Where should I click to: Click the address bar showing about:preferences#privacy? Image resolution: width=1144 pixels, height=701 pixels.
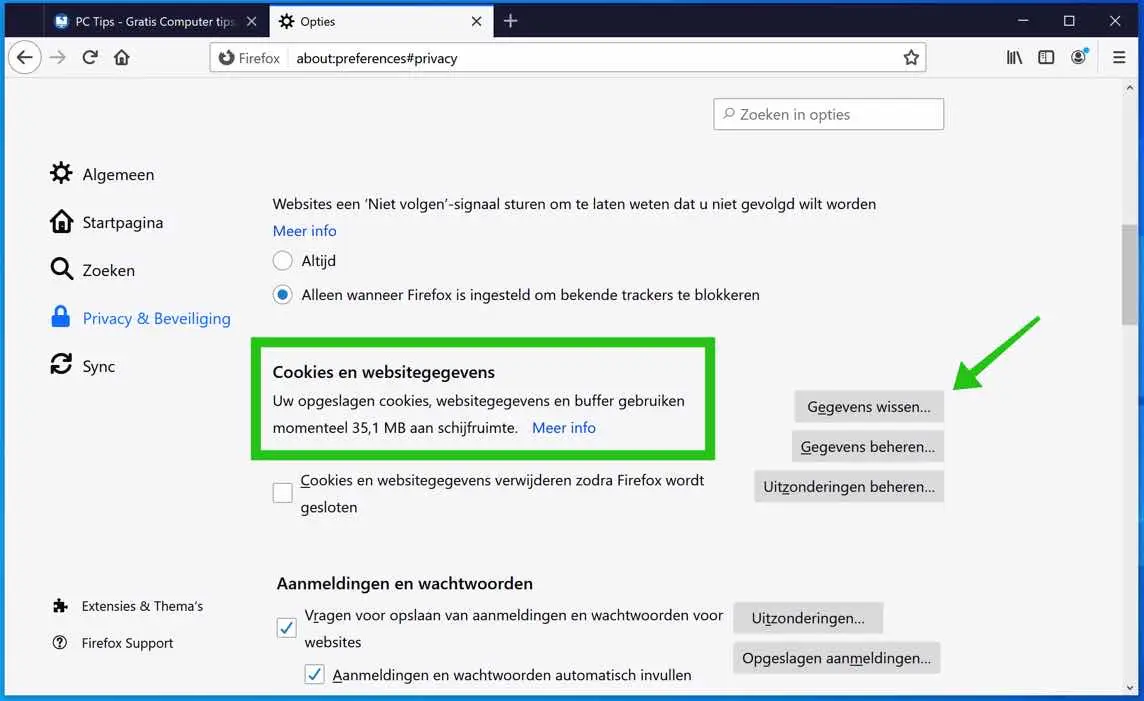pos(568,58)
